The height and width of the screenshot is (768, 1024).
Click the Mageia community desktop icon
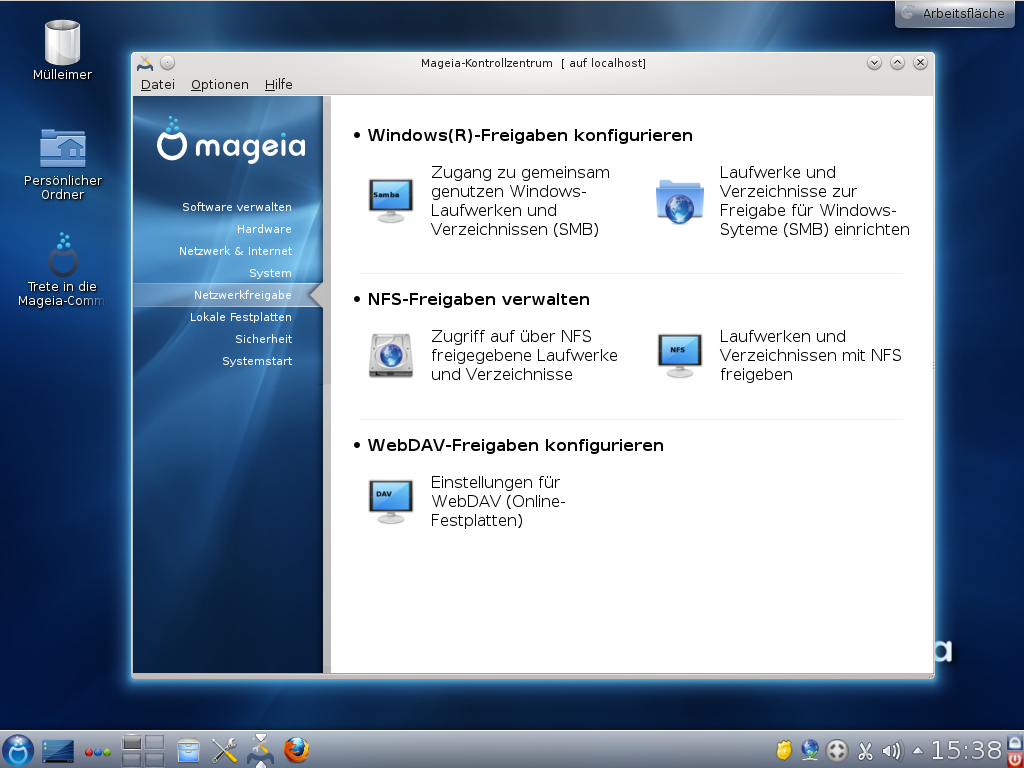[62, 270]
